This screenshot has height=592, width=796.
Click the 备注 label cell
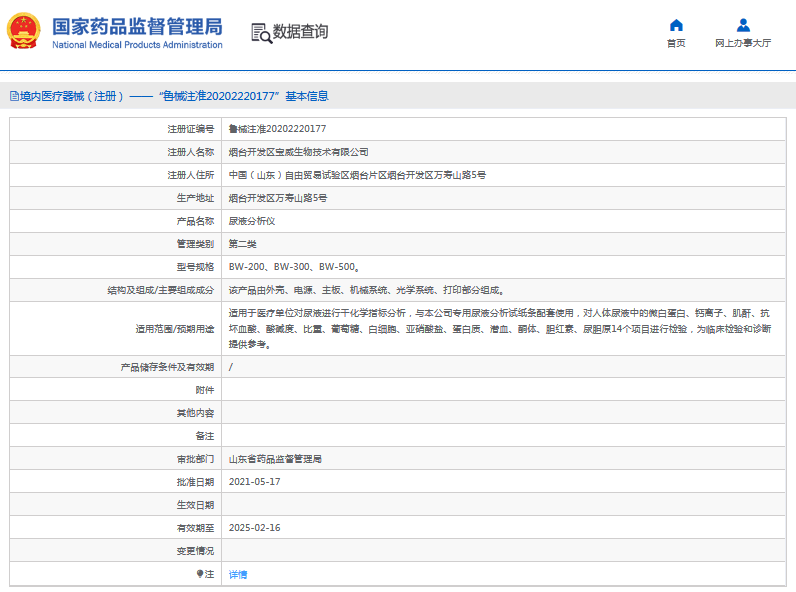[115, 436]
